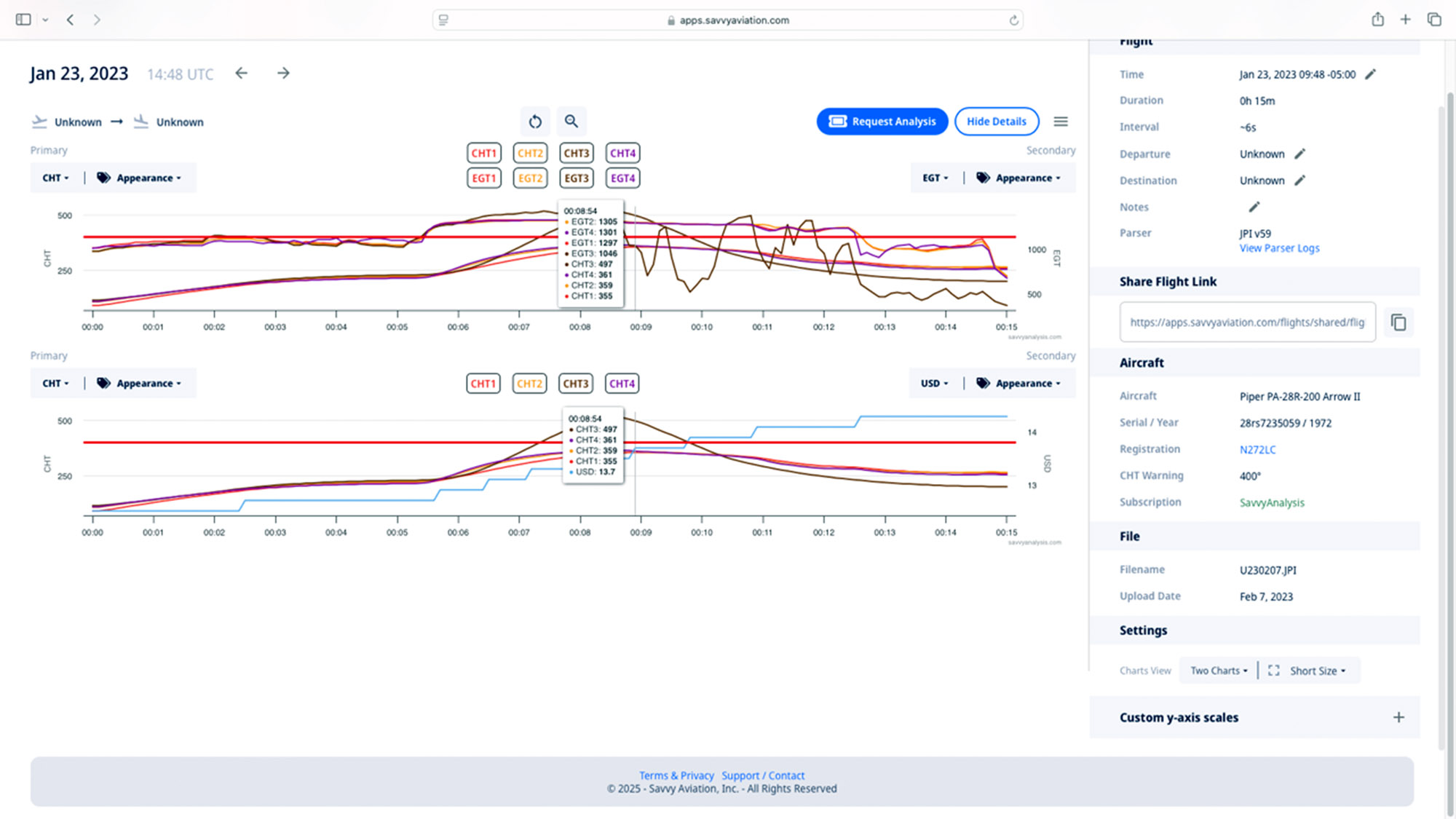Open the hamburger menu beside Hide Details

pos(1061,122)
